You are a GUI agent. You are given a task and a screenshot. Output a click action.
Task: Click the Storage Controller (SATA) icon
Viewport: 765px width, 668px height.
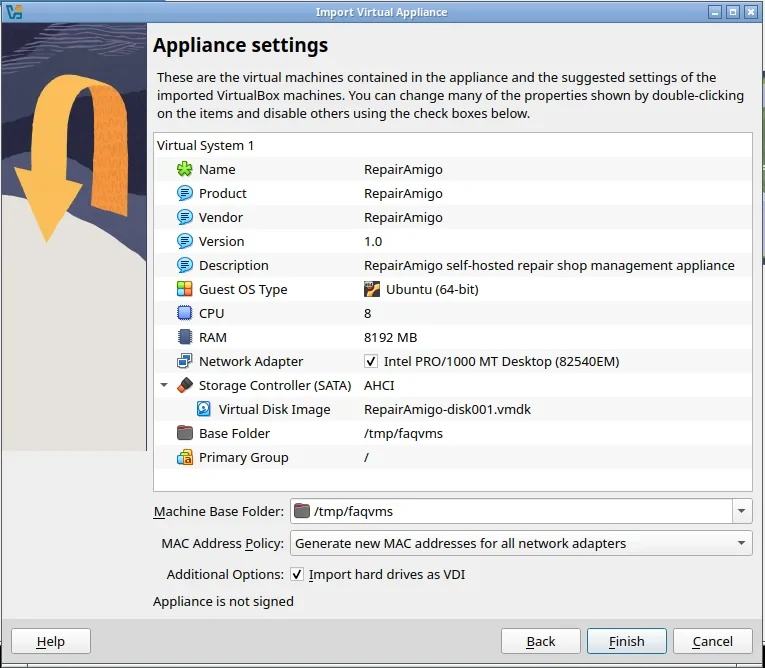click(x=184, y=385)
